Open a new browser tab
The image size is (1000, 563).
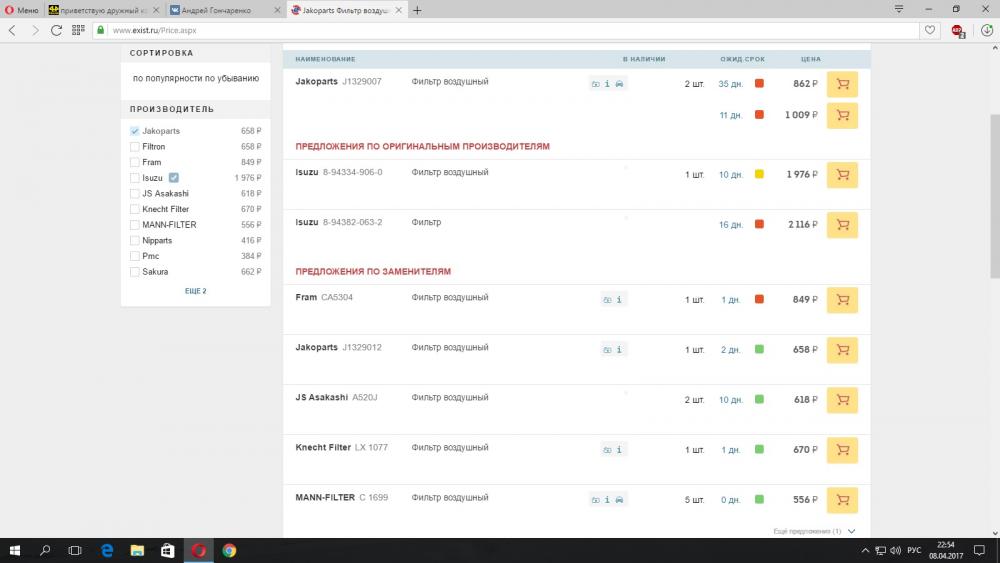(417, 10)
